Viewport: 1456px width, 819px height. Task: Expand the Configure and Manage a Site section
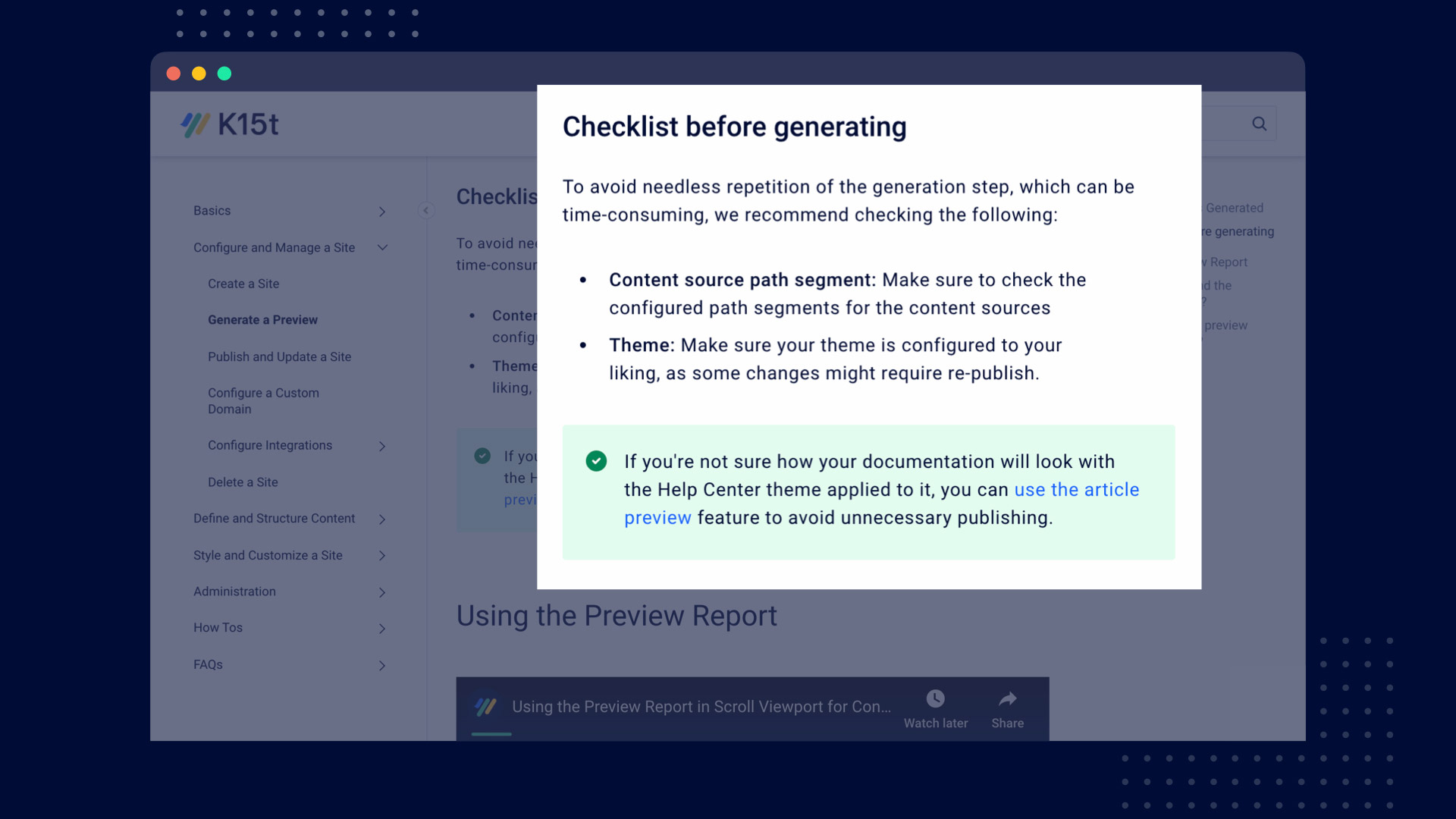click(x=383, y=247)
